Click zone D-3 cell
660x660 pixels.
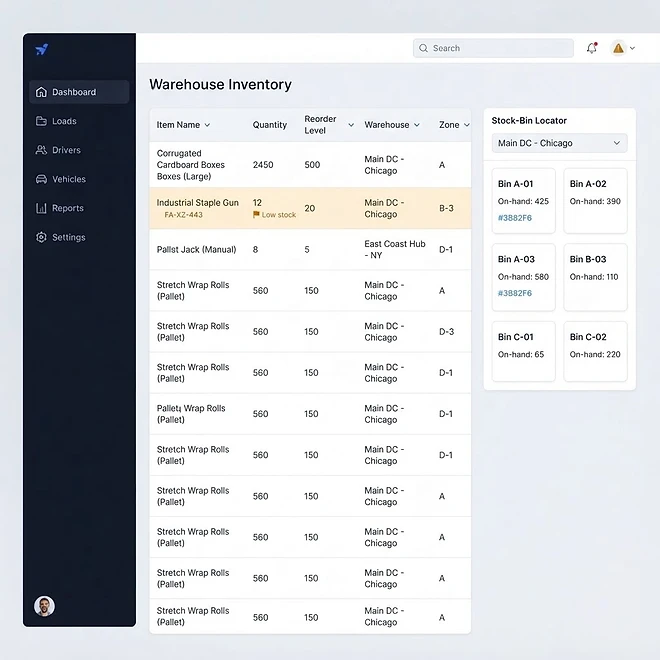click(x=446, y=332)
